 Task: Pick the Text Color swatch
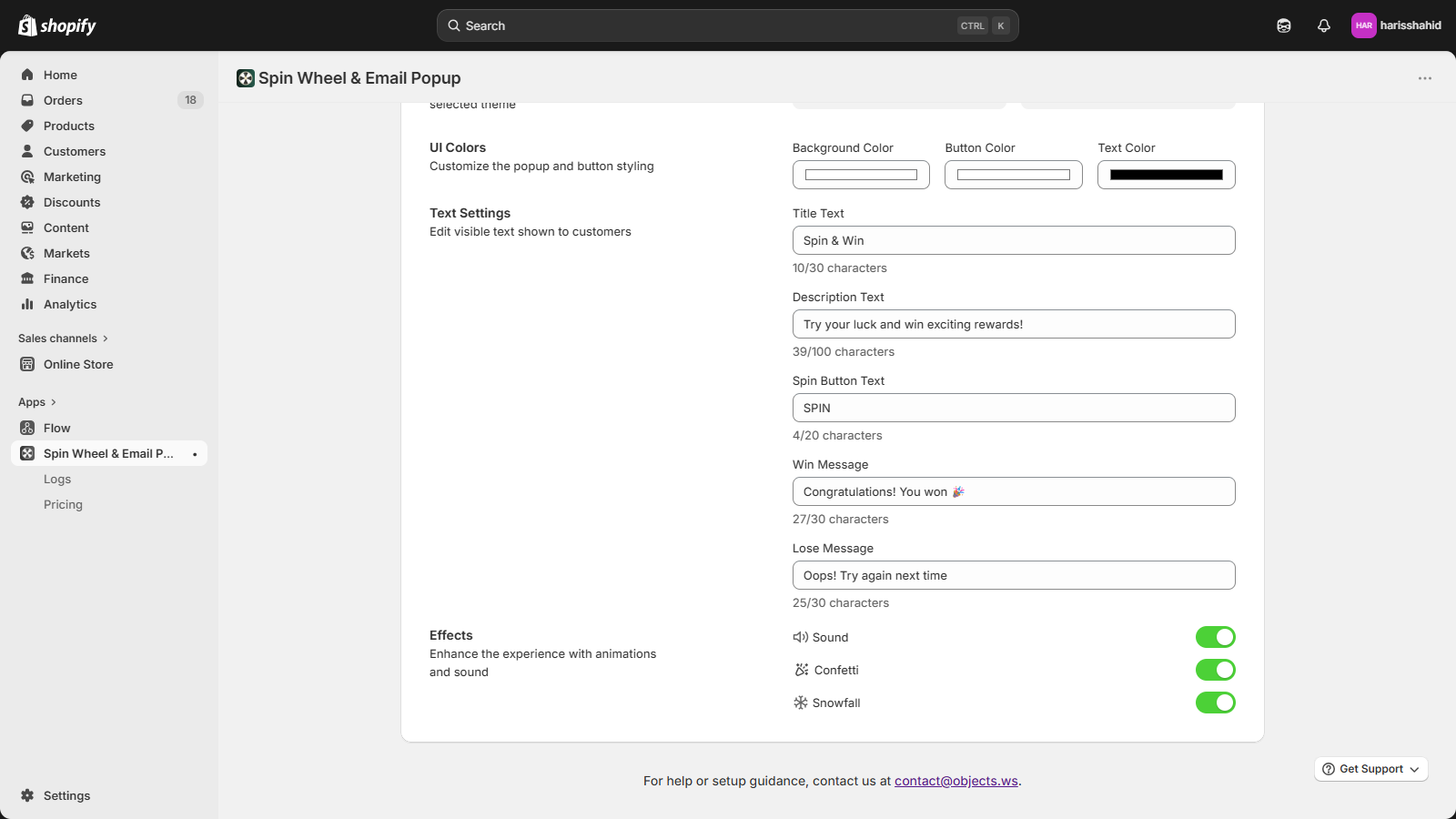(x=1167, y=175)
